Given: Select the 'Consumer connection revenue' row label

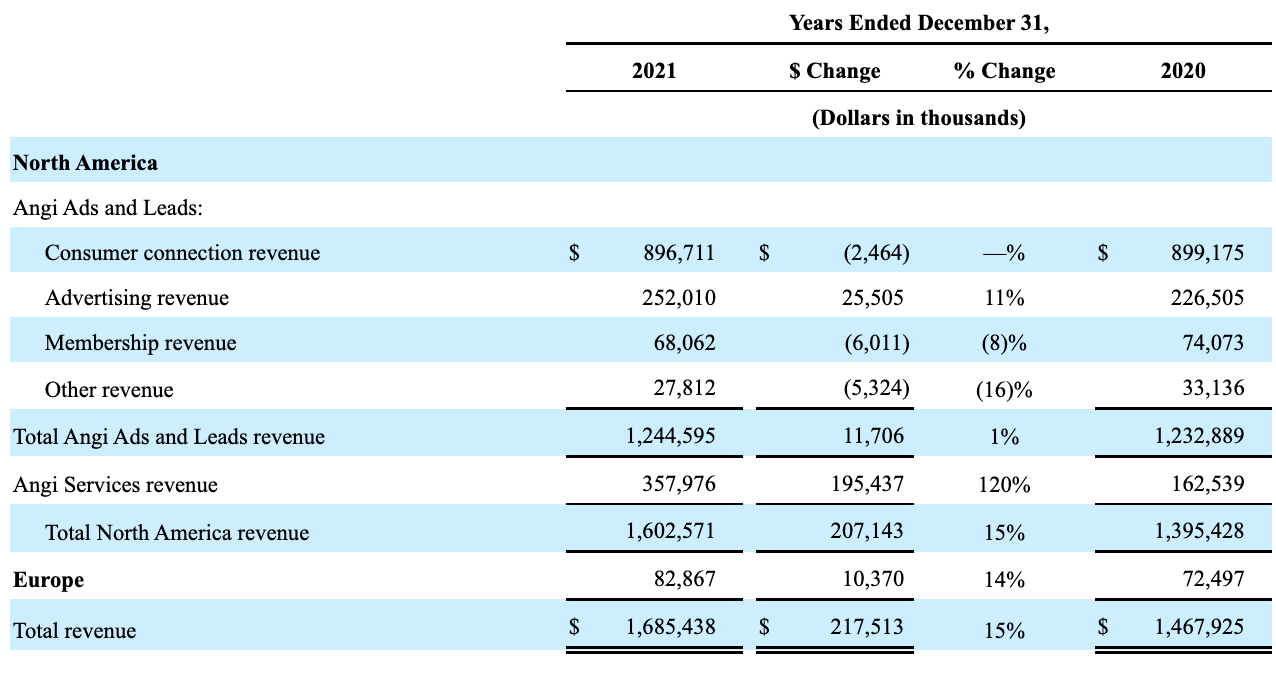Looking at the screenshot, I should tap(182, 252).
